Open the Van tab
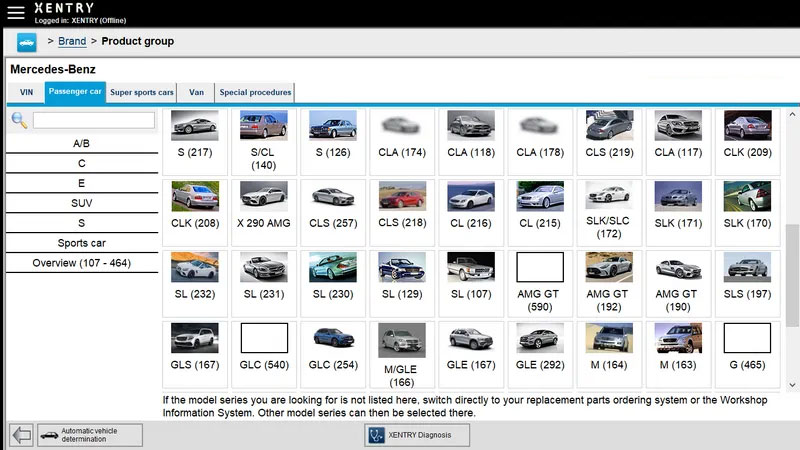Viewport: 800px width, 450px height. [x=196, y=93]
